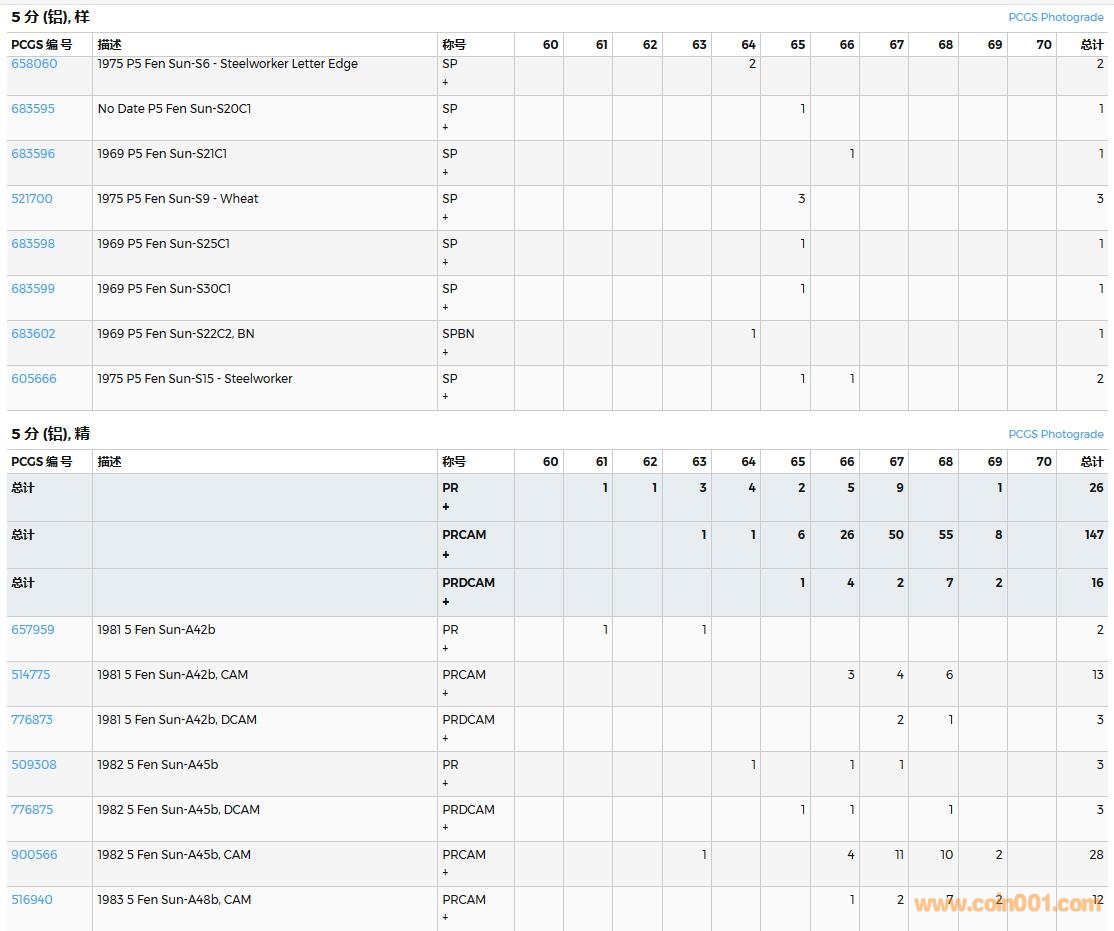Click the 总计 column header in proof table

click(x=1092, y=462)
